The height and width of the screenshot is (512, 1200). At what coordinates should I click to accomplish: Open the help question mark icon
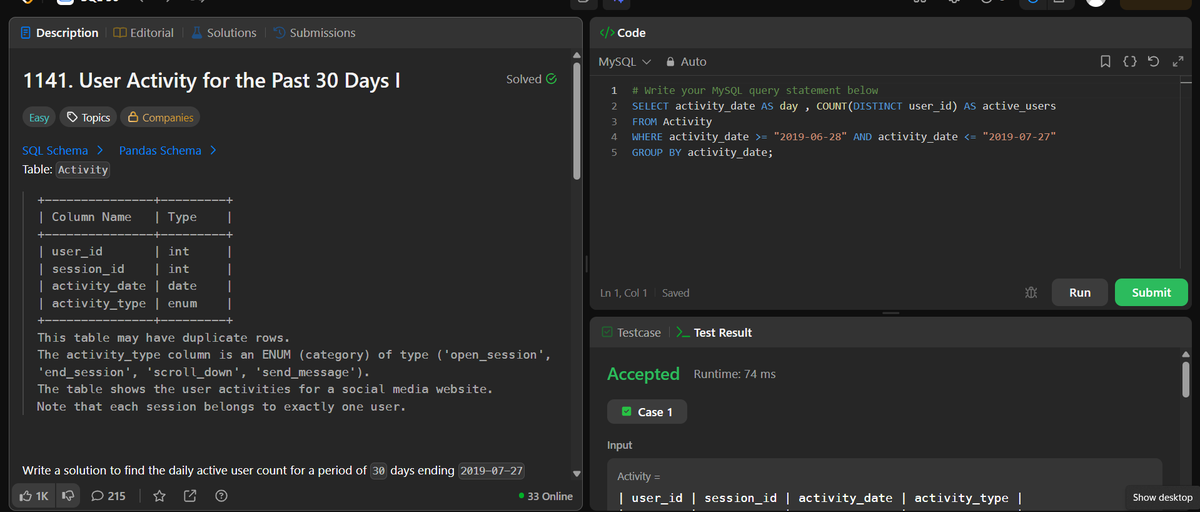(220, 496)
